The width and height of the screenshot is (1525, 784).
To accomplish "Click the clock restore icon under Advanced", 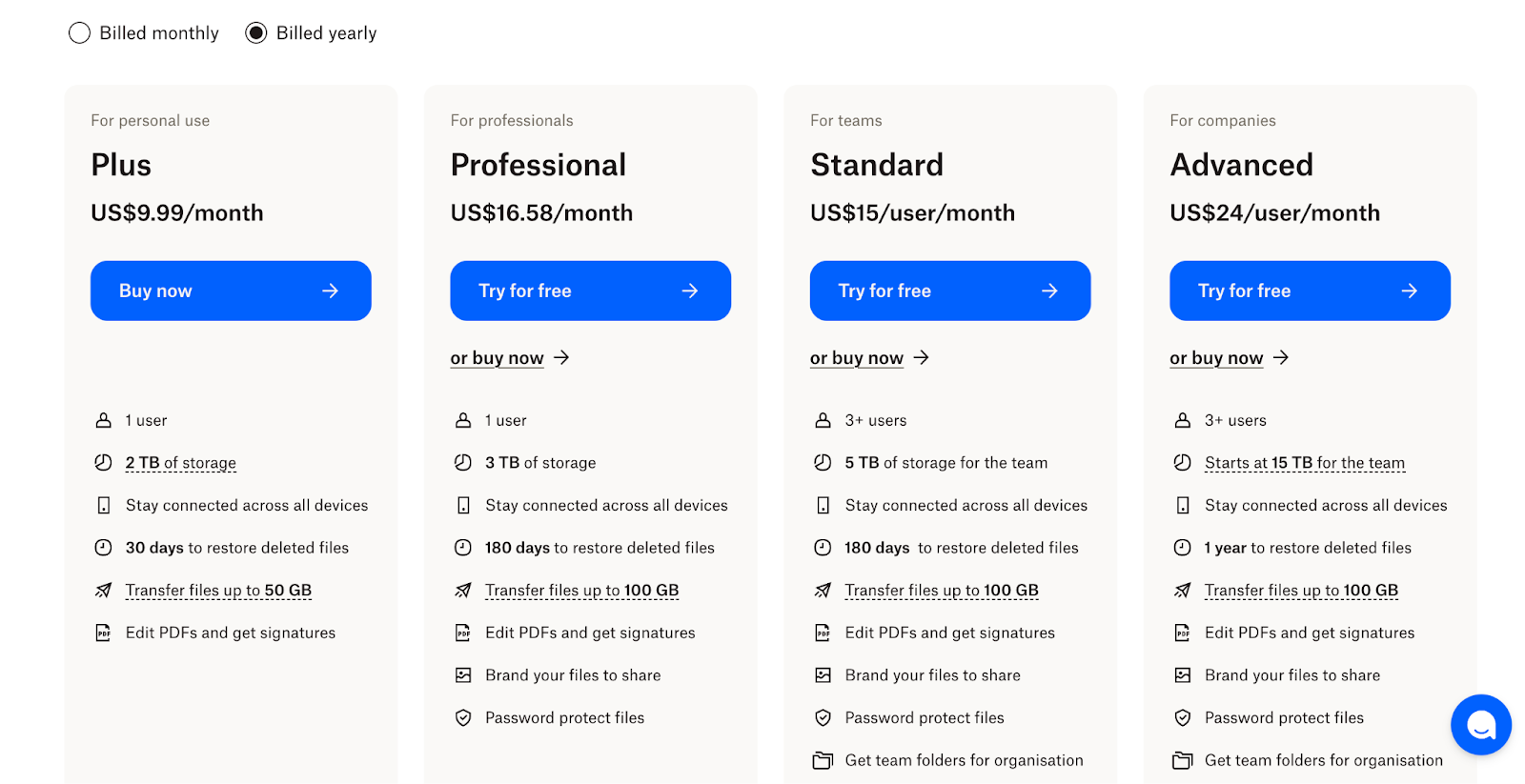I will point(1182,548).
